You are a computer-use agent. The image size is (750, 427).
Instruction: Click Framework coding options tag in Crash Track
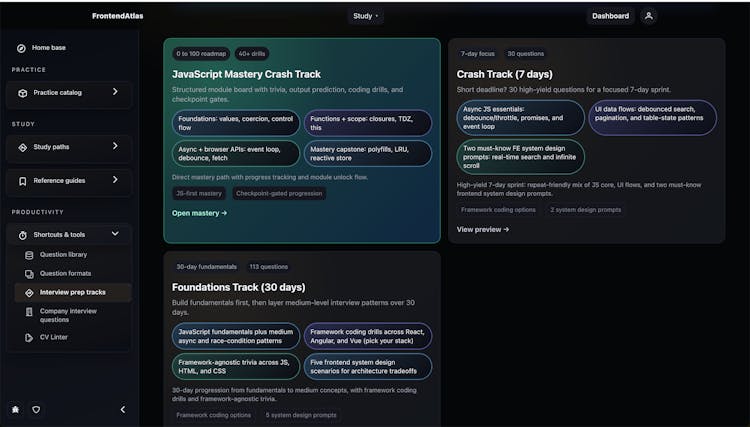click(x=498, y=210)
